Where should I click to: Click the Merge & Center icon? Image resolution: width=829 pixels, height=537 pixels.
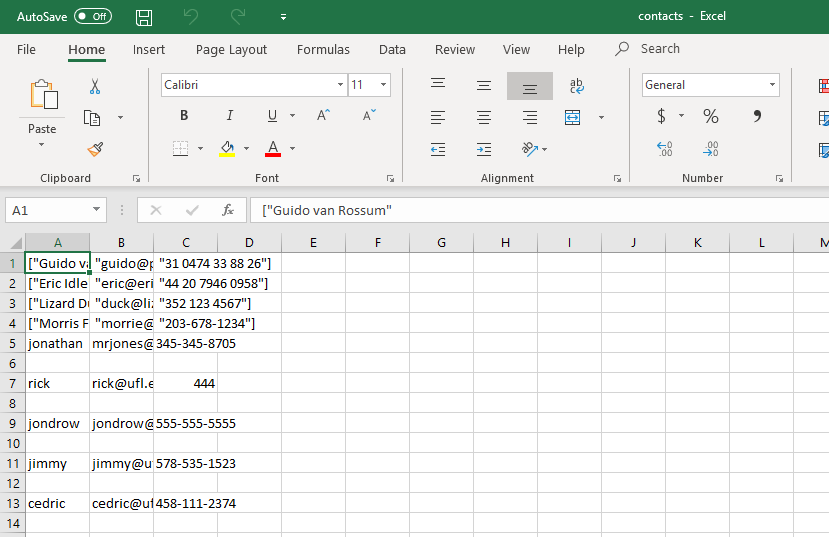pyautogui.click(x=573, y=117)
